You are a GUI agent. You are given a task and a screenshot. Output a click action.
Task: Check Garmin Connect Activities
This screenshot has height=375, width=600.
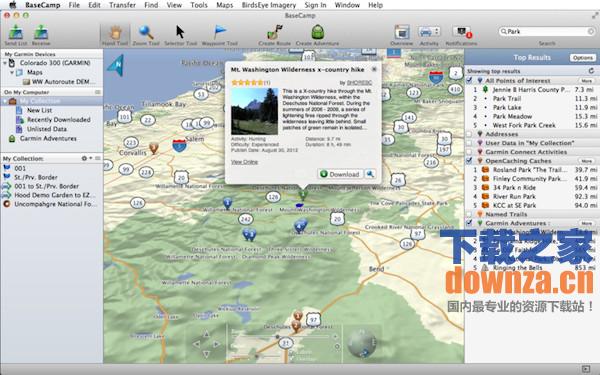pyautogui.click(x=469, y=152)
